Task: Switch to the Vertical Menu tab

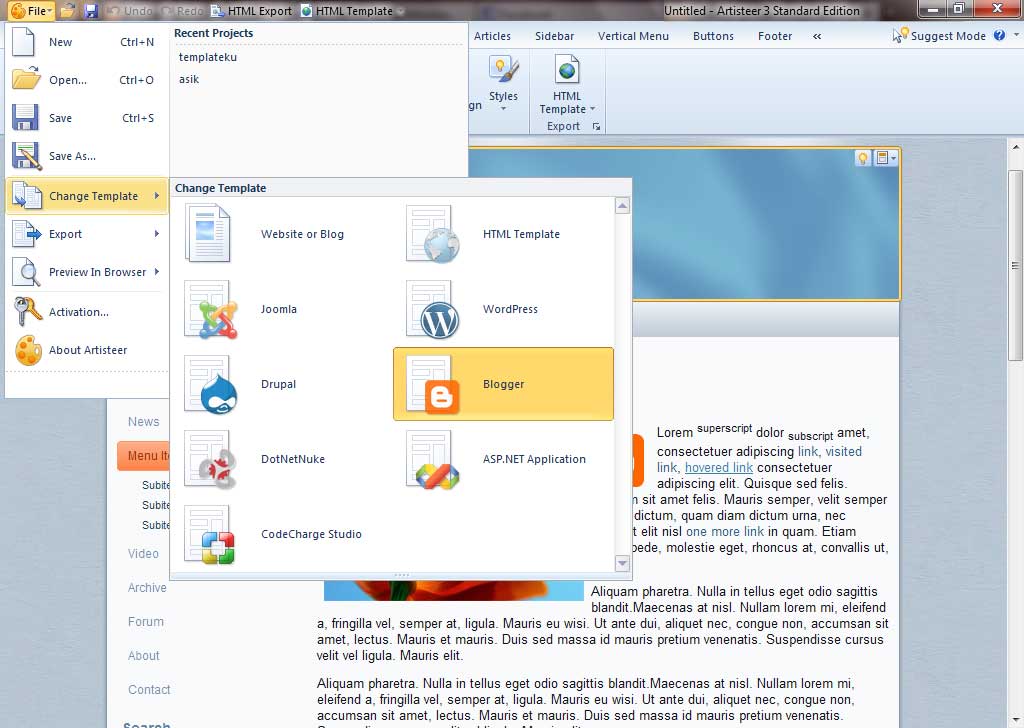Action: 633,36
